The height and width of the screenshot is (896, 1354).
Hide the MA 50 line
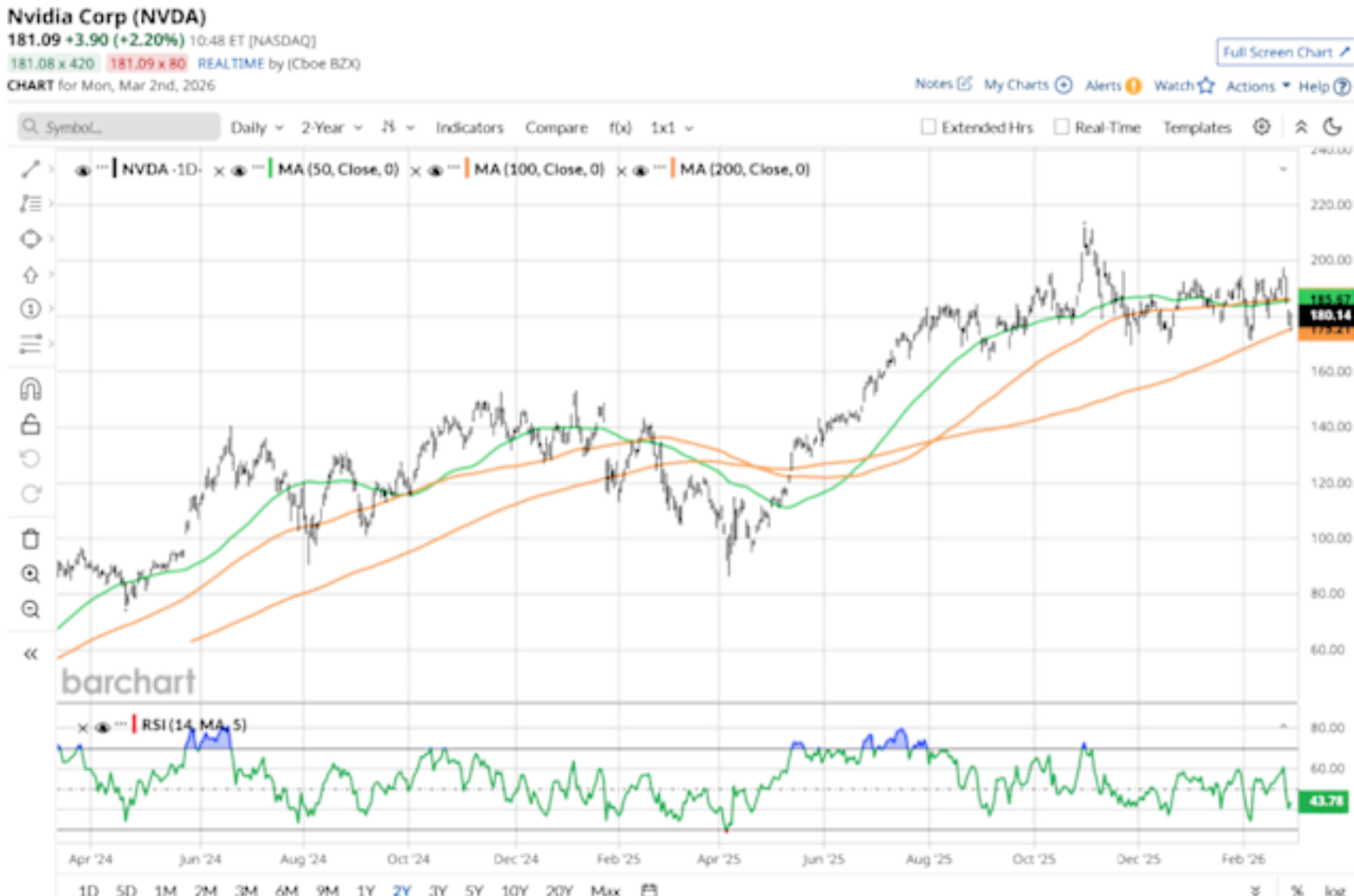click(238, 171)
